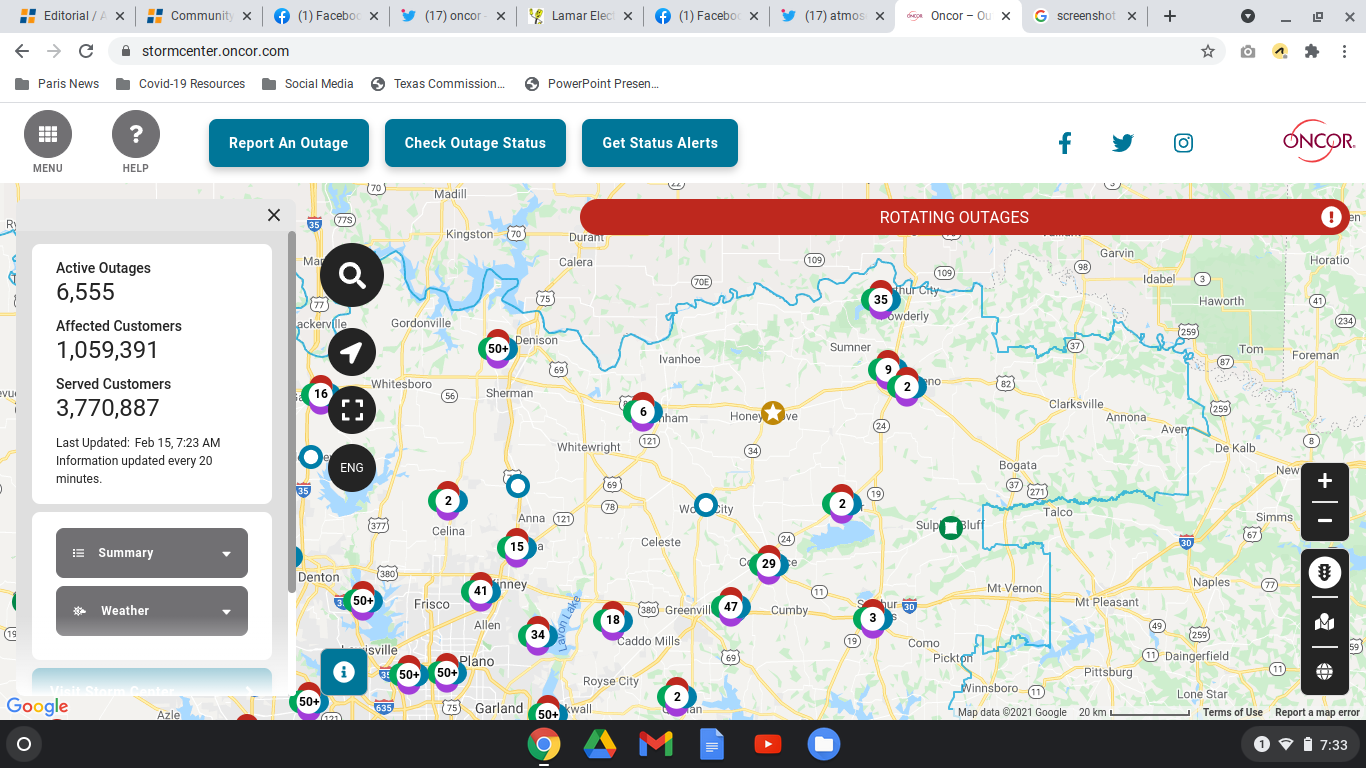Open the map info icon
Viewport: 1366px width, 768px height.
pyautogui.click(x=344, y=672)
